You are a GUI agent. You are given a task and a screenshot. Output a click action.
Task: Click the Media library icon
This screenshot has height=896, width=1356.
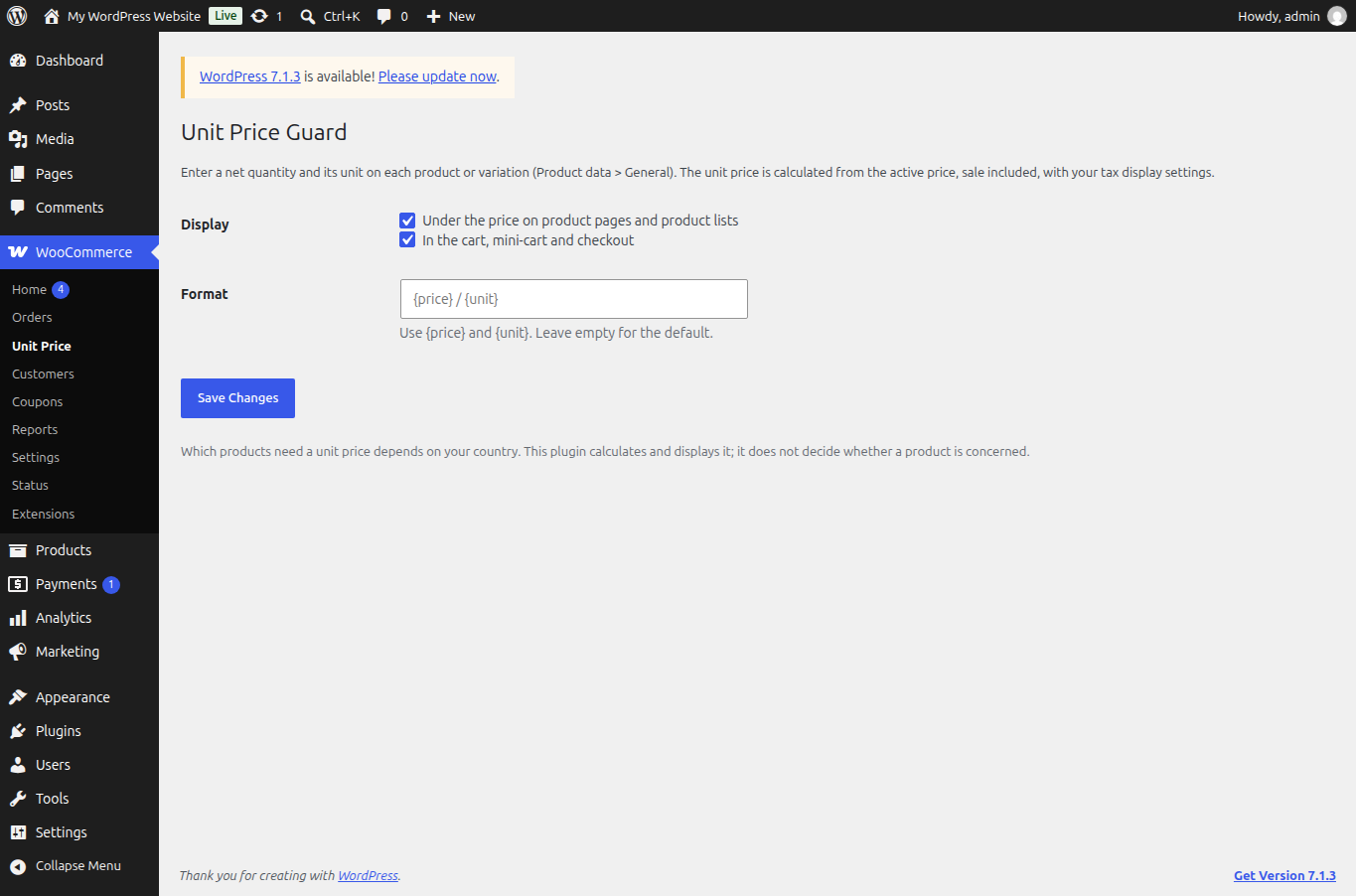(x=18, y=139)
